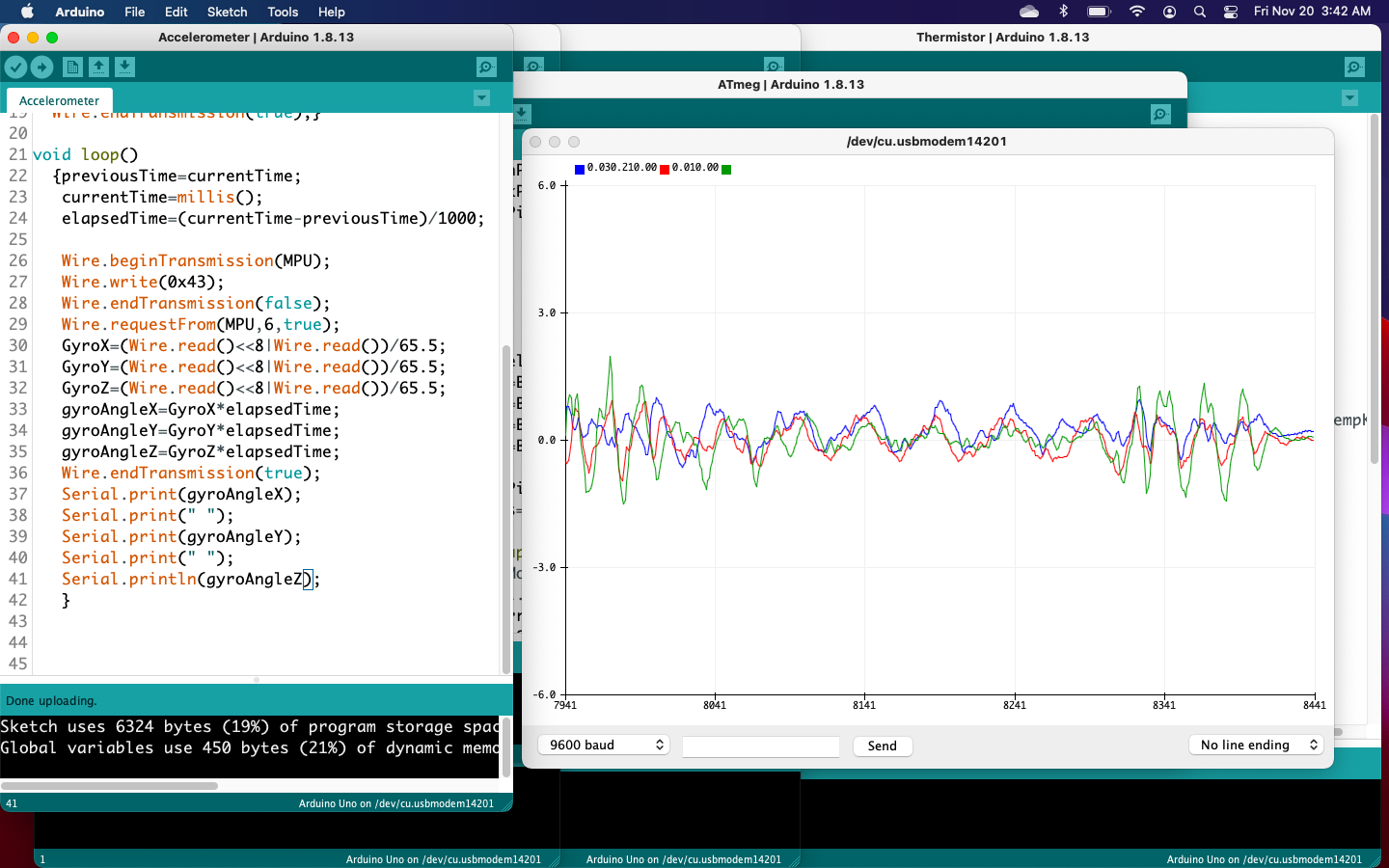Open the File menu
Image resolution: width=1389 pixels, height=868 pixels.
pyautogui.click(x=135, y=12)
